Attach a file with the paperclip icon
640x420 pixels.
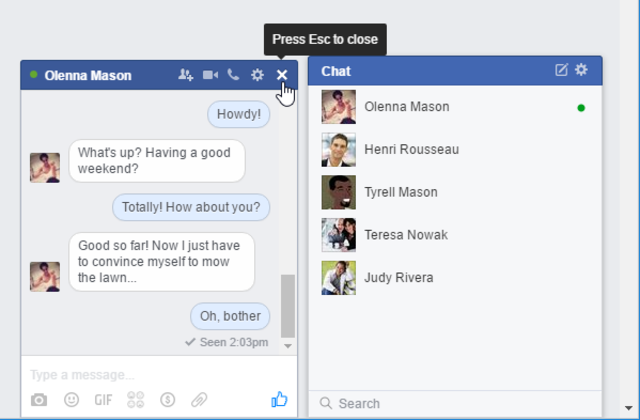coord(199,400)
